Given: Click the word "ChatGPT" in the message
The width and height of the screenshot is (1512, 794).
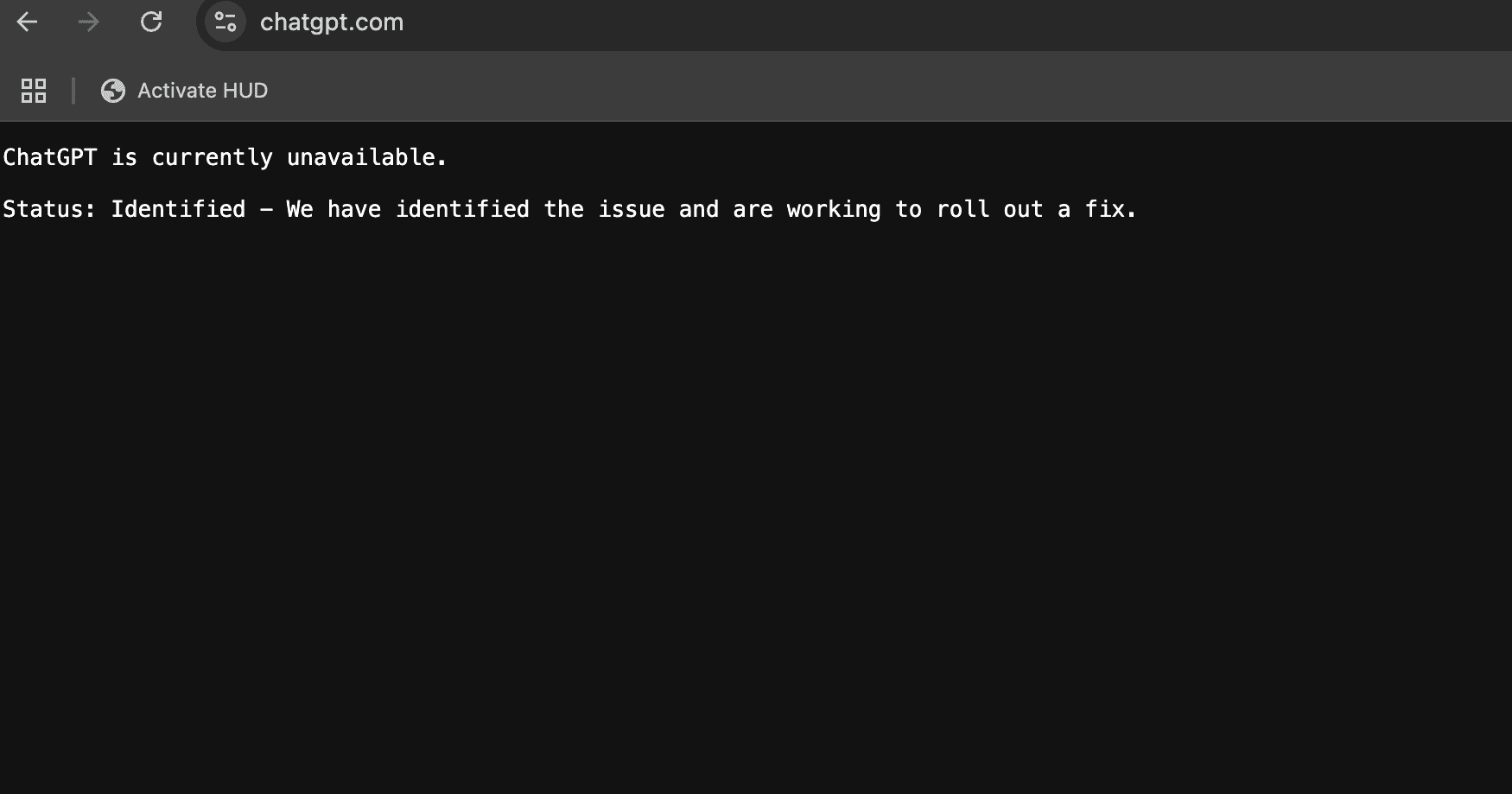Looking at the screenshot, I should (50, 157).
